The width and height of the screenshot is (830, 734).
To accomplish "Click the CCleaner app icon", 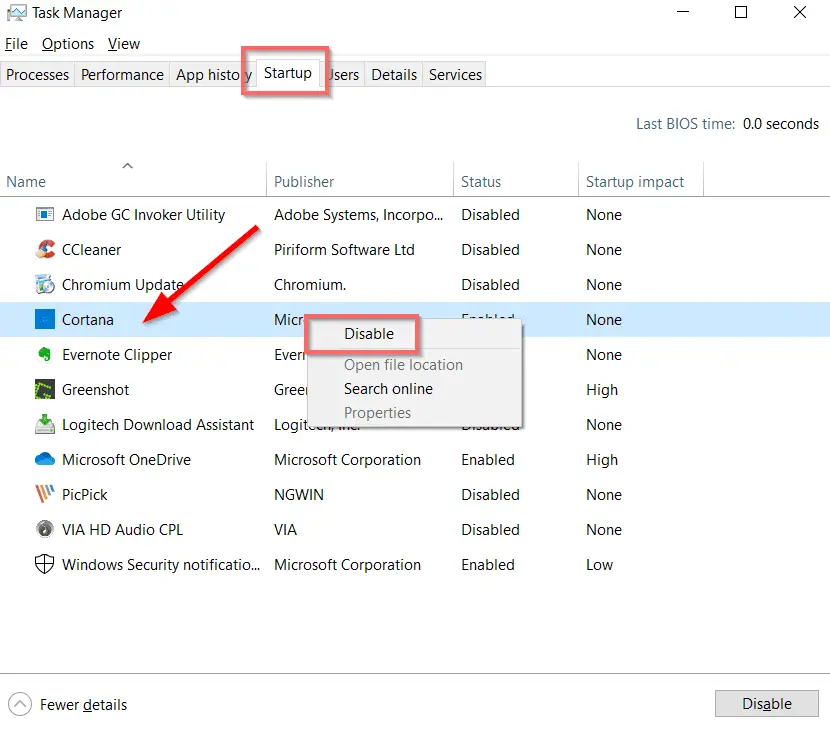I will [x=44, y=249].
